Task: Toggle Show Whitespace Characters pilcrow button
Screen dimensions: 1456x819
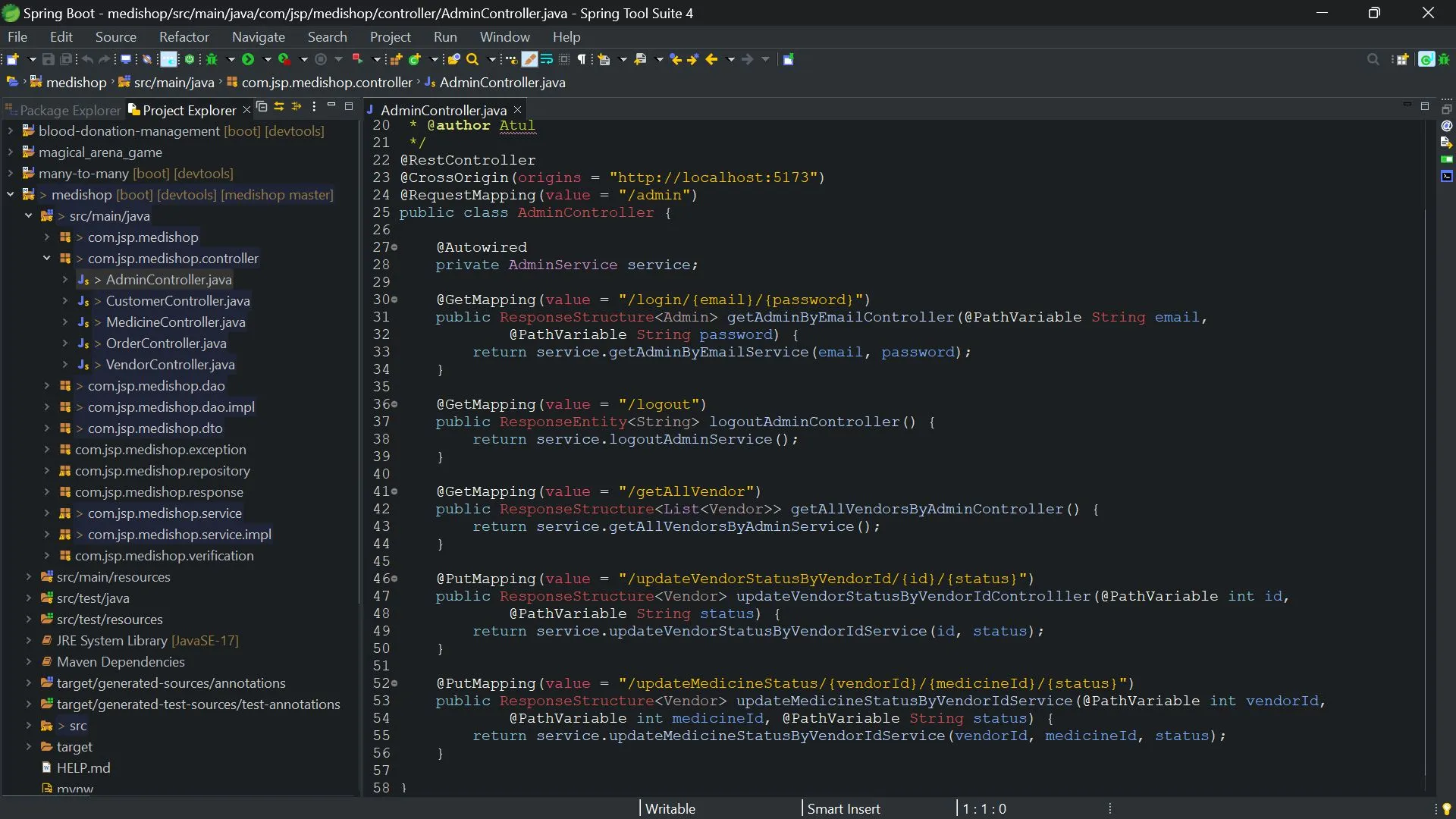Action: tap(582, 59)
